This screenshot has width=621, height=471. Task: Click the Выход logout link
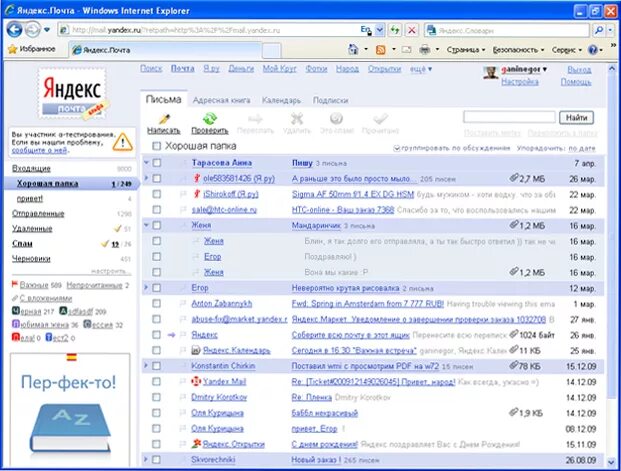[579, 70]
